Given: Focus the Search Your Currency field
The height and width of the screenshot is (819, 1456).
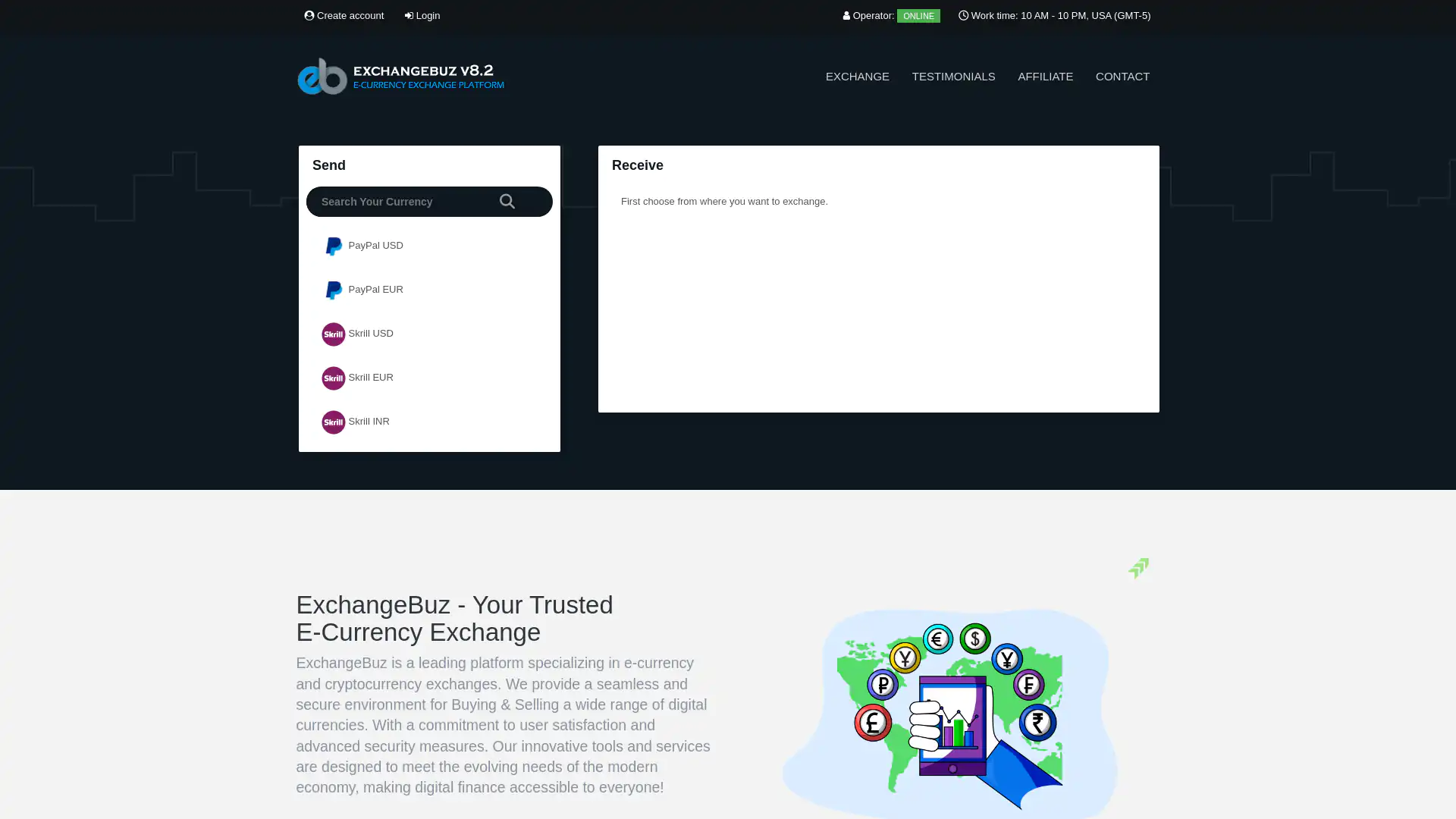Looking at the screenshot, I should [x=402, y=202].
